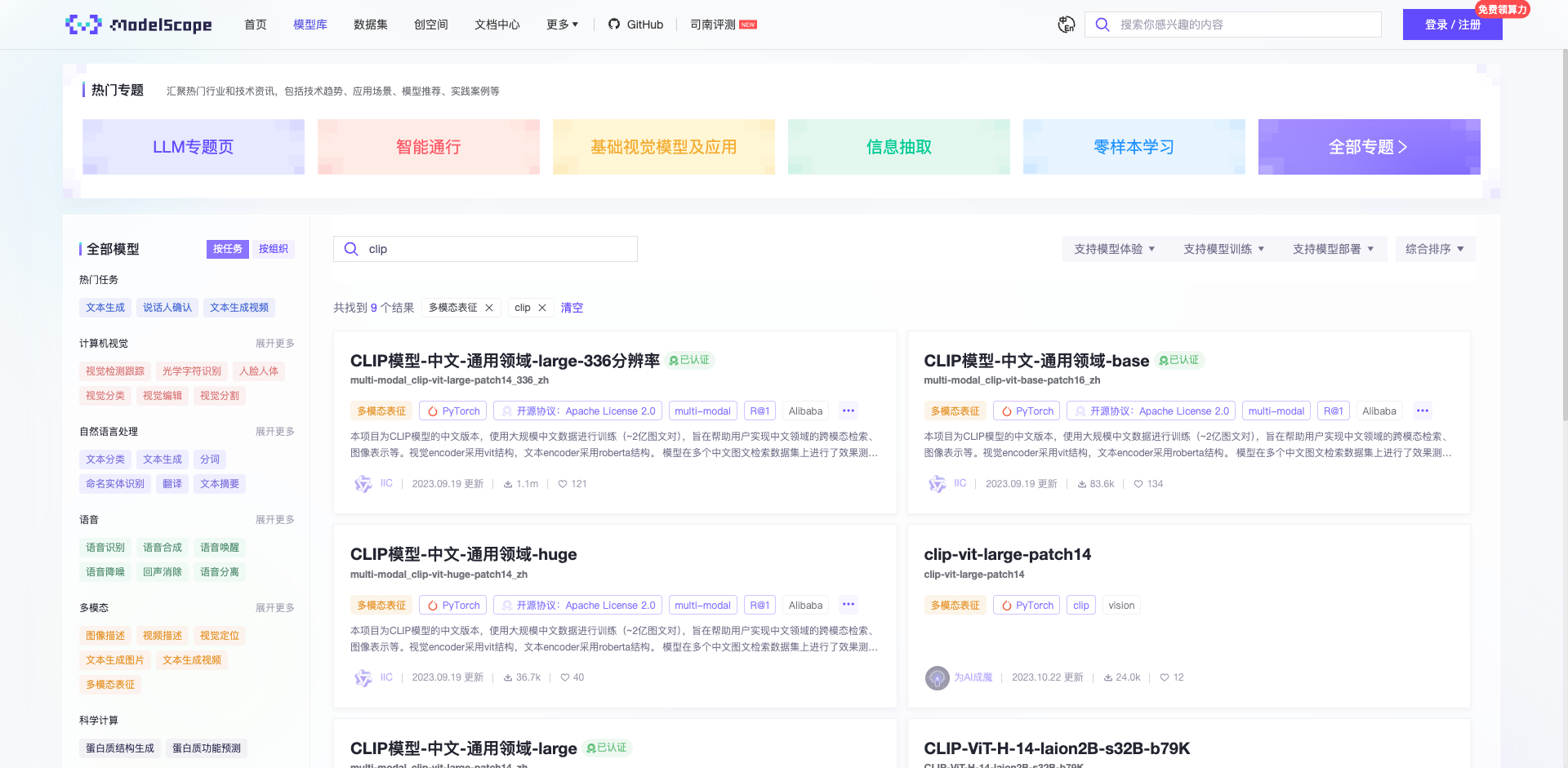Viewport: 1568px width, 768px height.
Task: Click the top search magnifier icon
Action: coord(1102,24)
